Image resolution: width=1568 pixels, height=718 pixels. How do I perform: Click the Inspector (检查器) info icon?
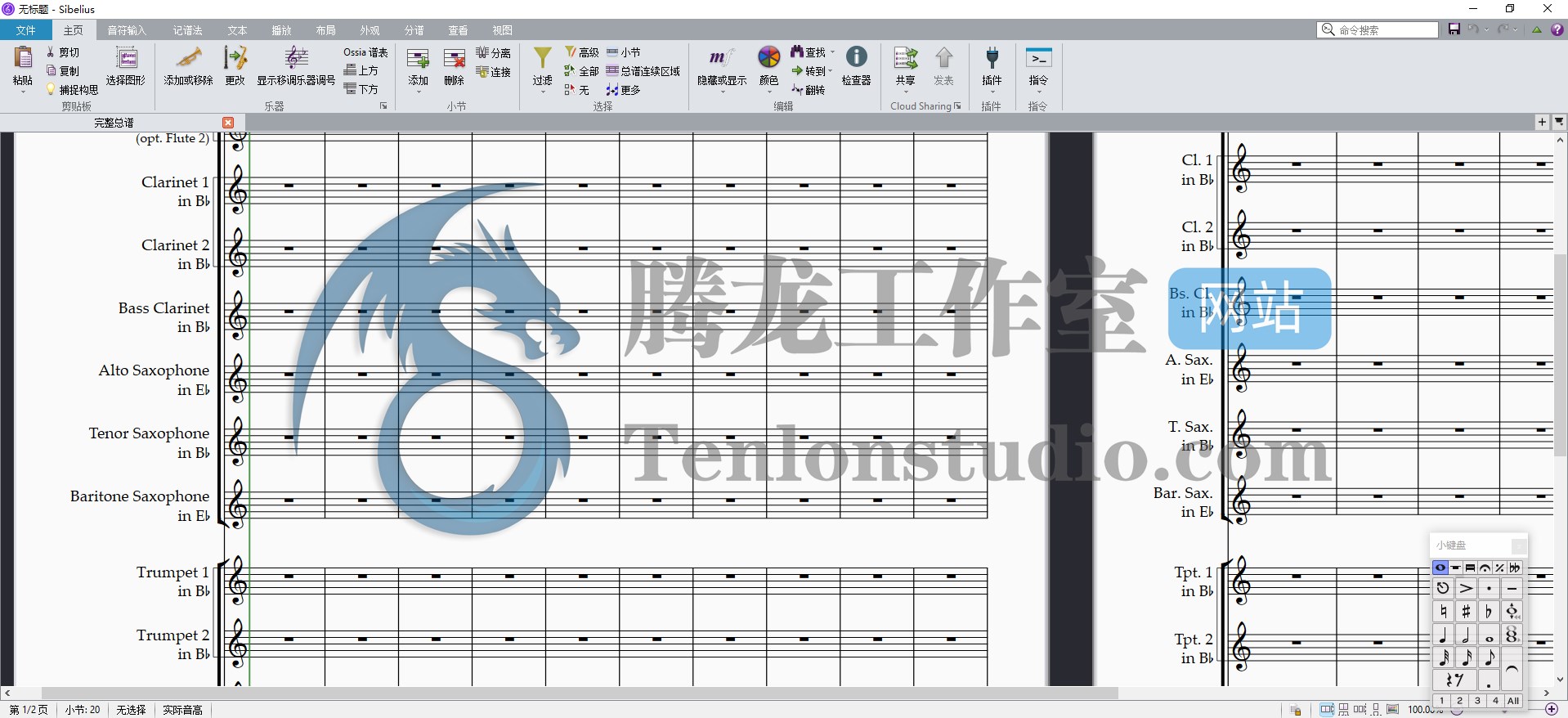pos(856,57)
